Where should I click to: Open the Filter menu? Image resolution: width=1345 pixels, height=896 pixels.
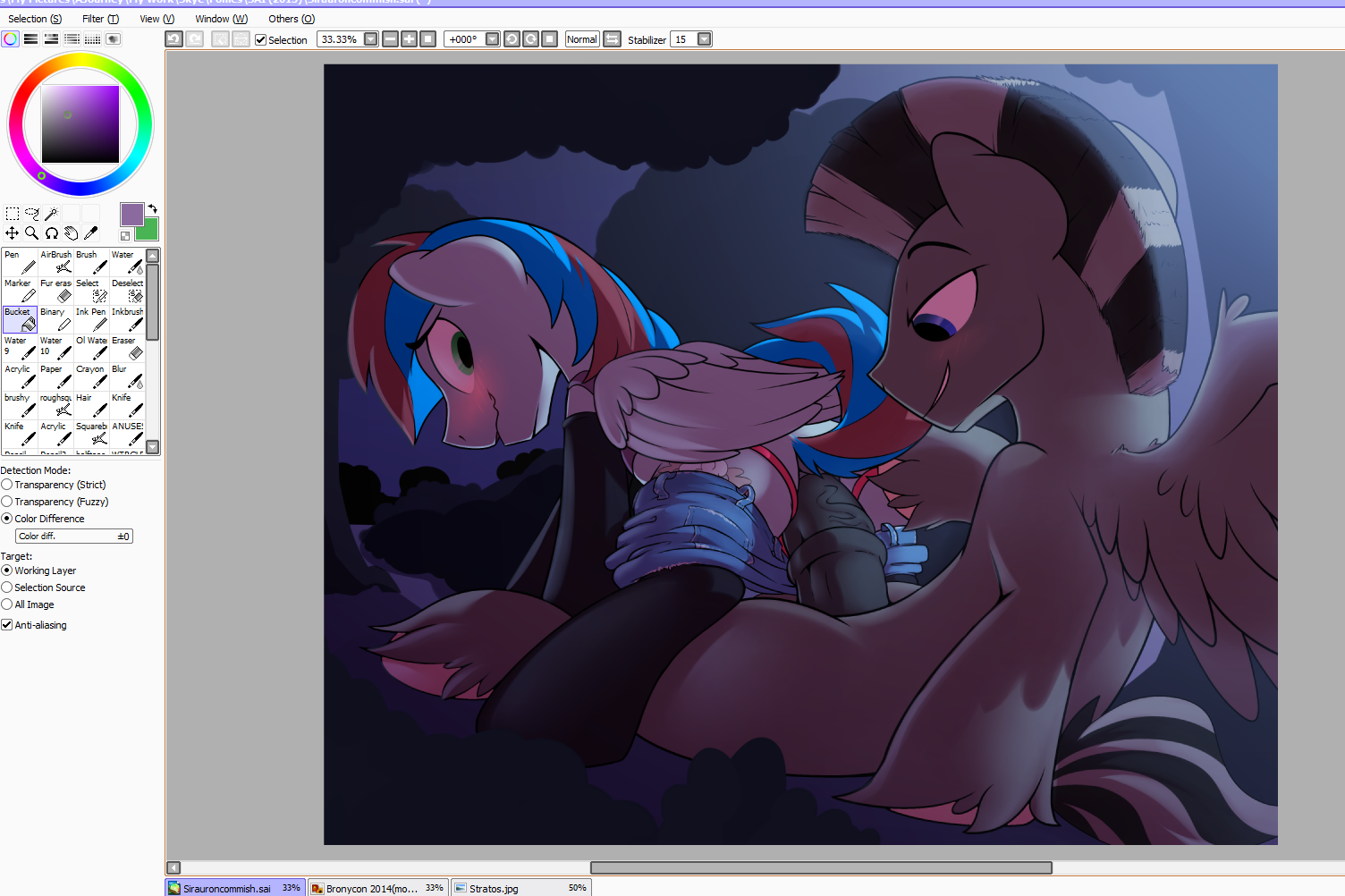point(100,19)
